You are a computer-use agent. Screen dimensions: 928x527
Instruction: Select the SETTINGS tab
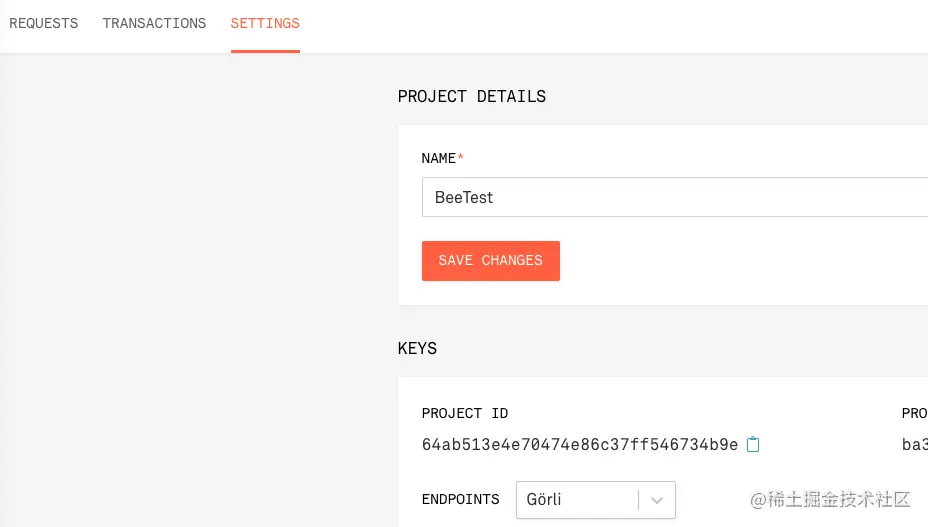265,23
